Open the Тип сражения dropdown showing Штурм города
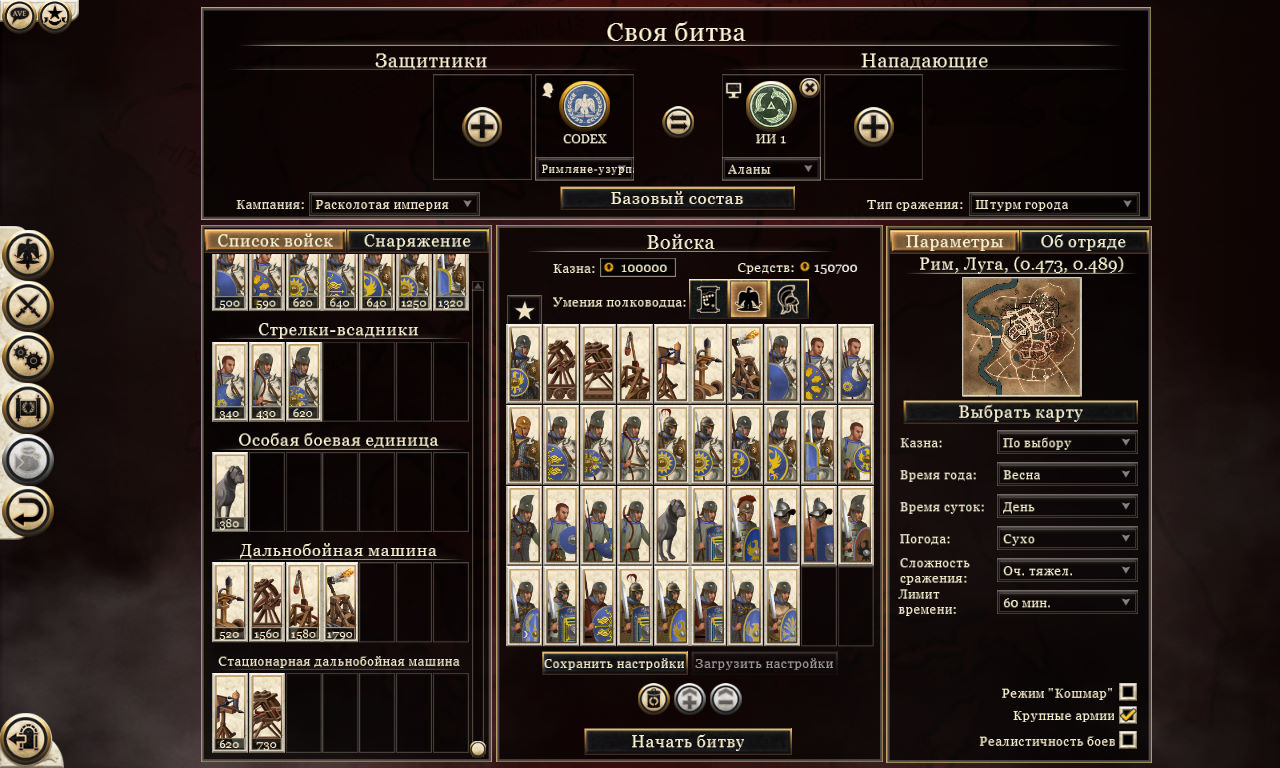 [x=1054, y=204]
